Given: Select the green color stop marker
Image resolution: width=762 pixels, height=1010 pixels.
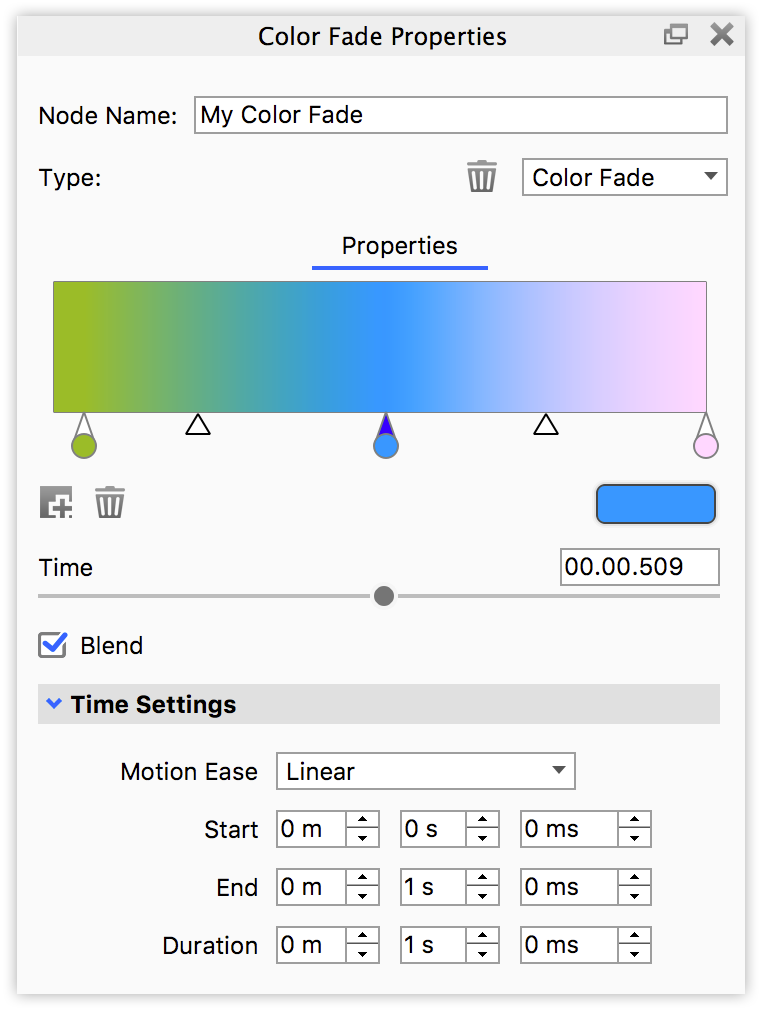Looking at the screenshot, I should (x=84, y=445).
